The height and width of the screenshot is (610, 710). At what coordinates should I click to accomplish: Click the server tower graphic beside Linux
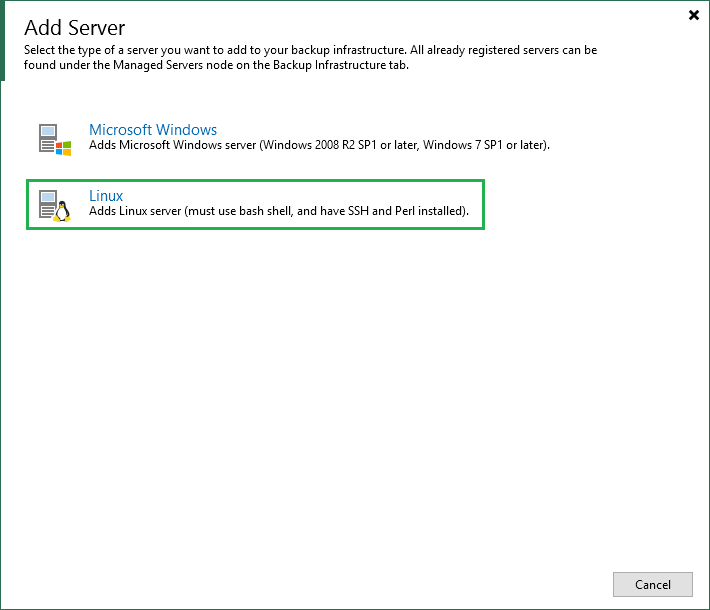click(47, 204)
